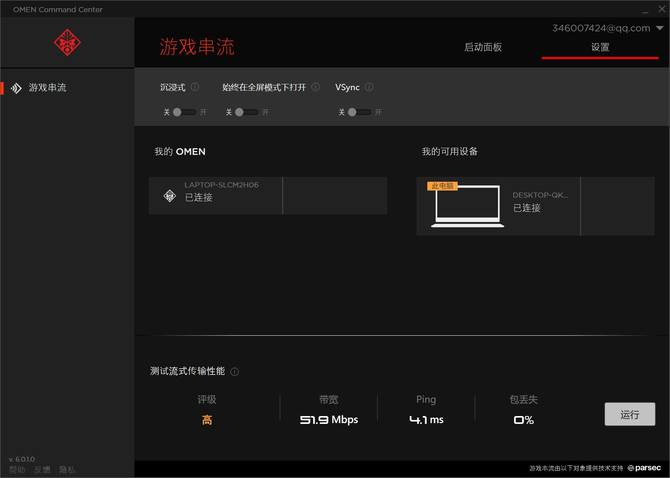Click the 51.9 Mbps bandwidth value

pyautogui.click(x=329, y=420)
